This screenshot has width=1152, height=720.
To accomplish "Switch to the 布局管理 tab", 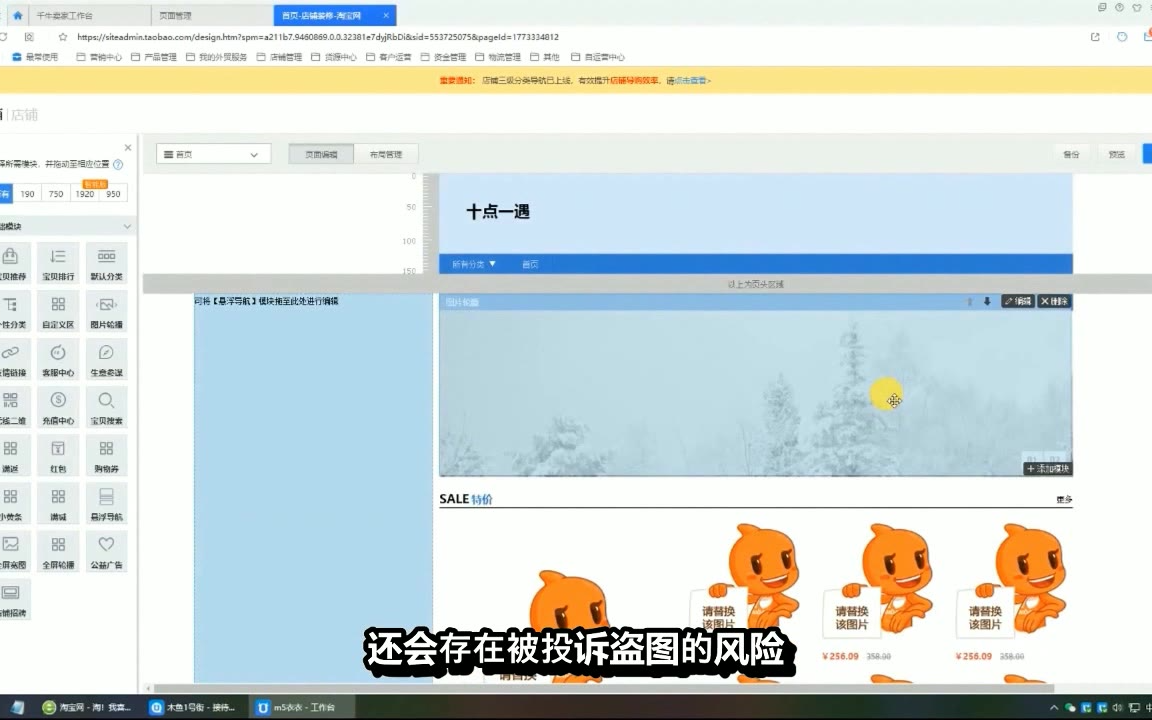I will pyautogui.click(x=385, y=154).
